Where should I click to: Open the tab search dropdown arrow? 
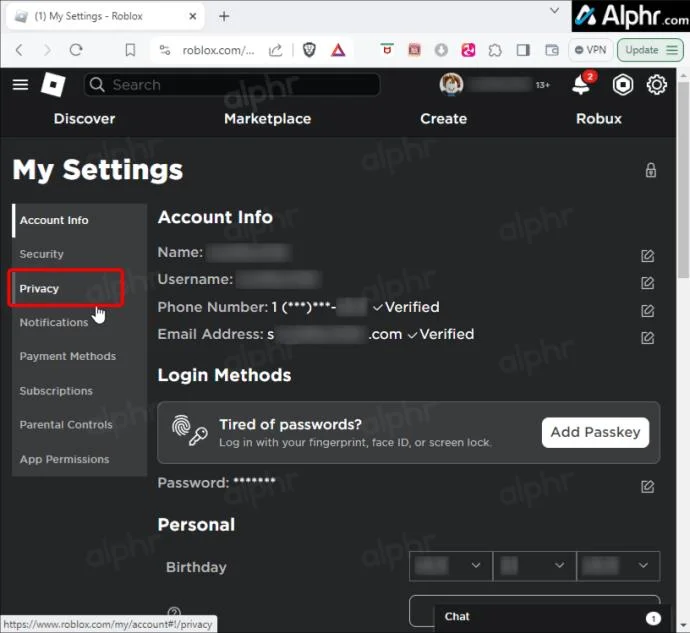[554, 10]
